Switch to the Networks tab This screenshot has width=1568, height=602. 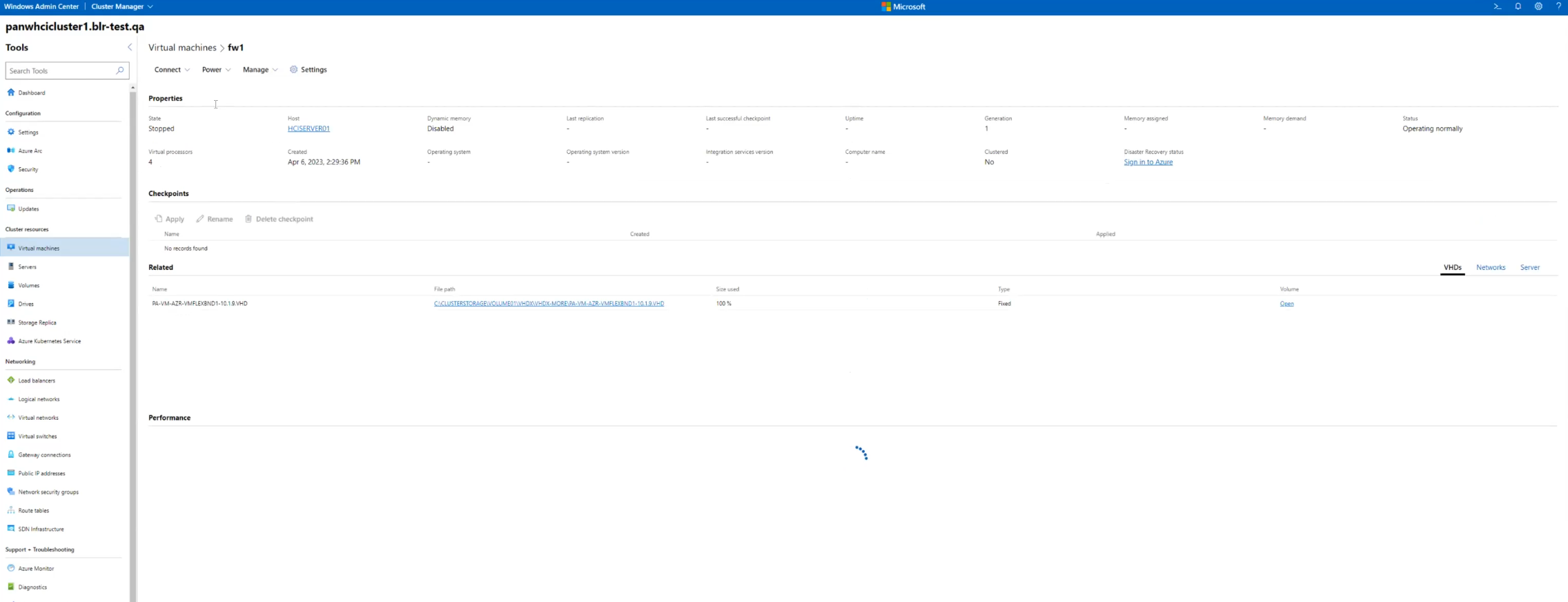(x=1491, y=267)
